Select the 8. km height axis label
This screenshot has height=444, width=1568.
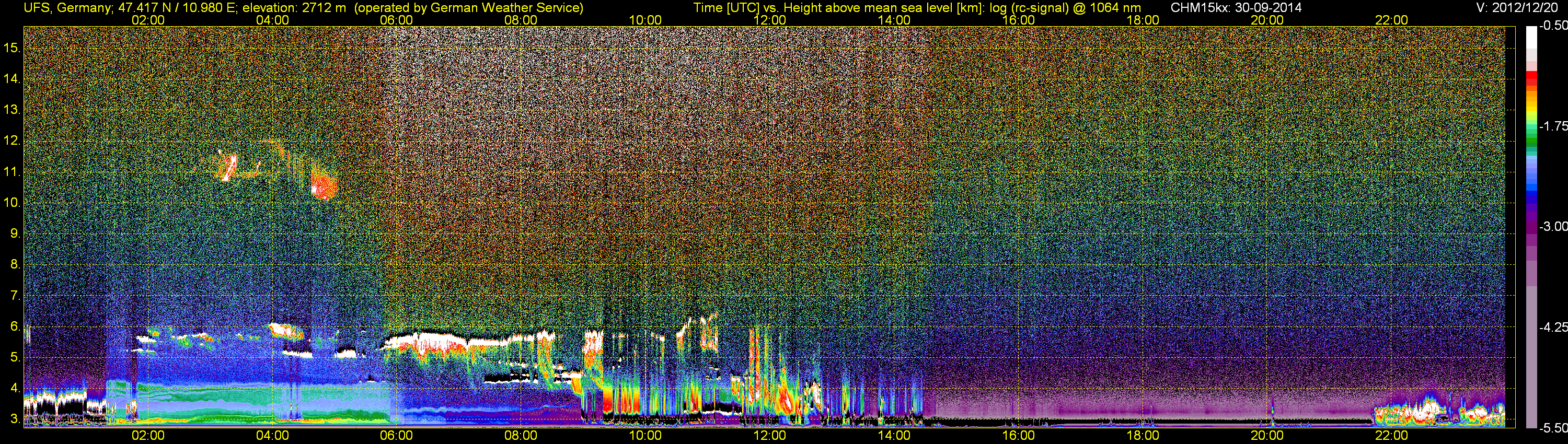tap(15, 265)
